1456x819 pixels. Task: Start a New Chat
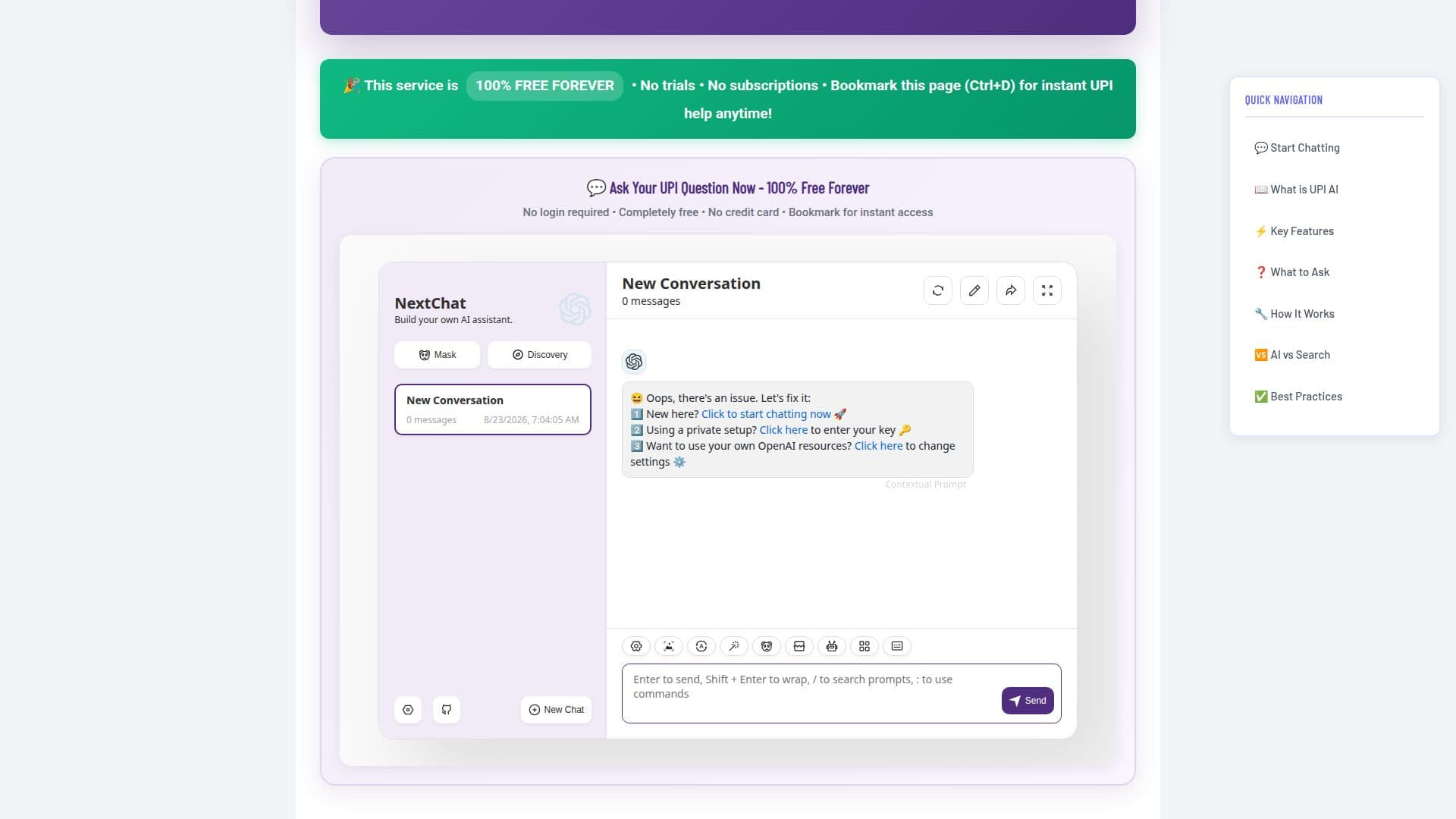(556, 710)
